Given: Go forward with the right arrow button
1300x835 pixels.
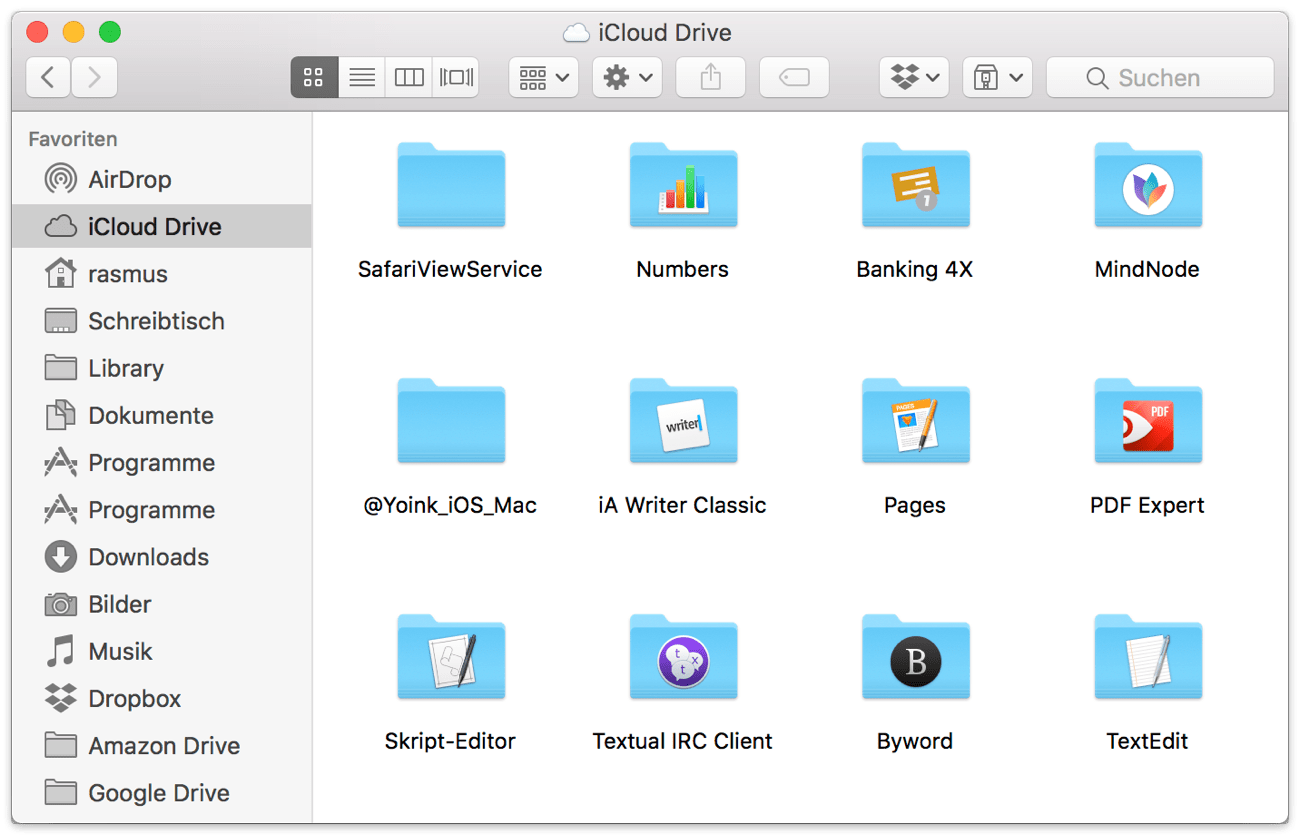Looking at the screenshot, I should (94, 77).
